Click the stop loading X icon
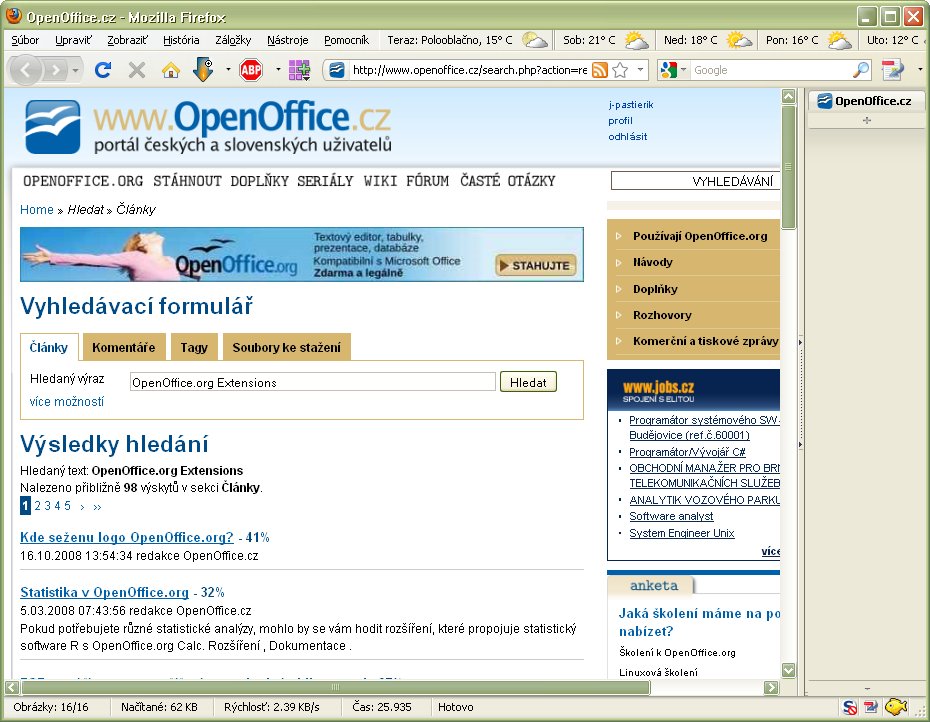 [137, 70]
